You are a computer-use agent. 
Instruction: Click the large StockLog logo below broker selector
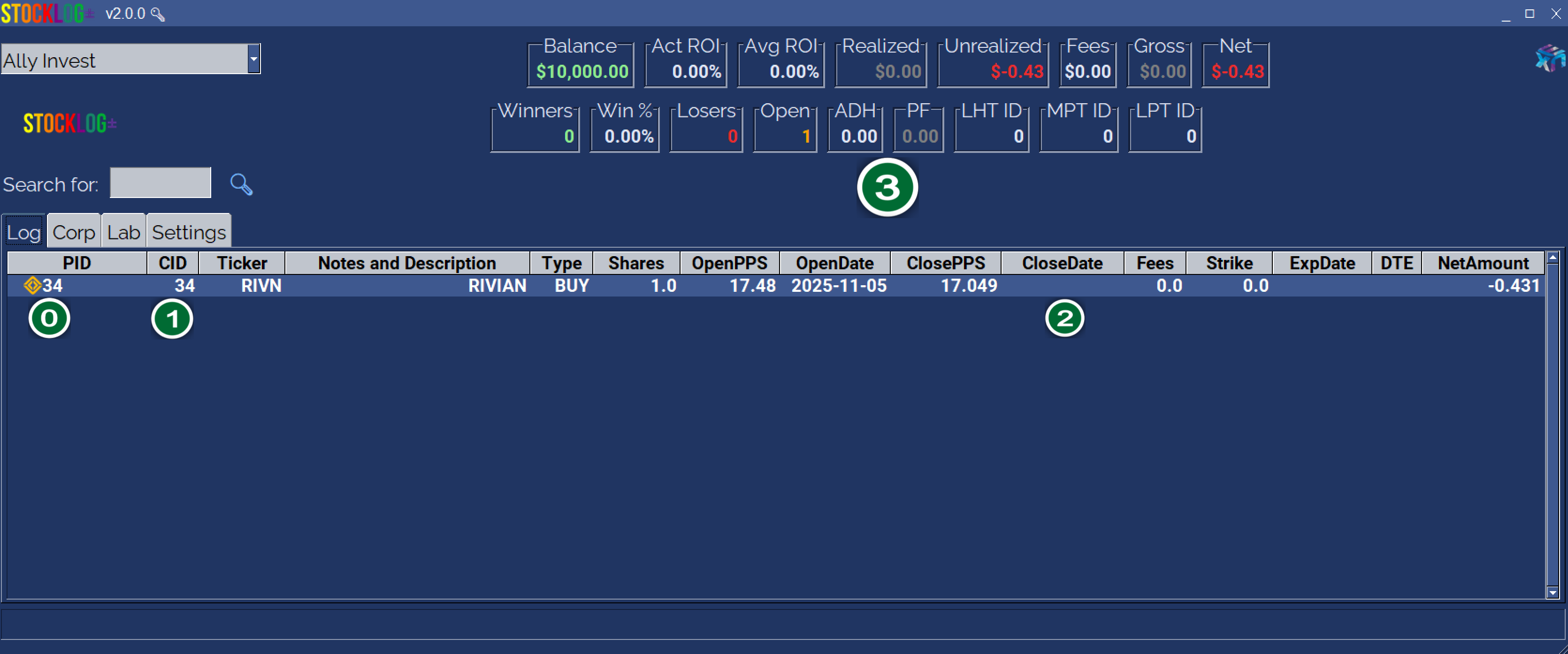point(69,123)
